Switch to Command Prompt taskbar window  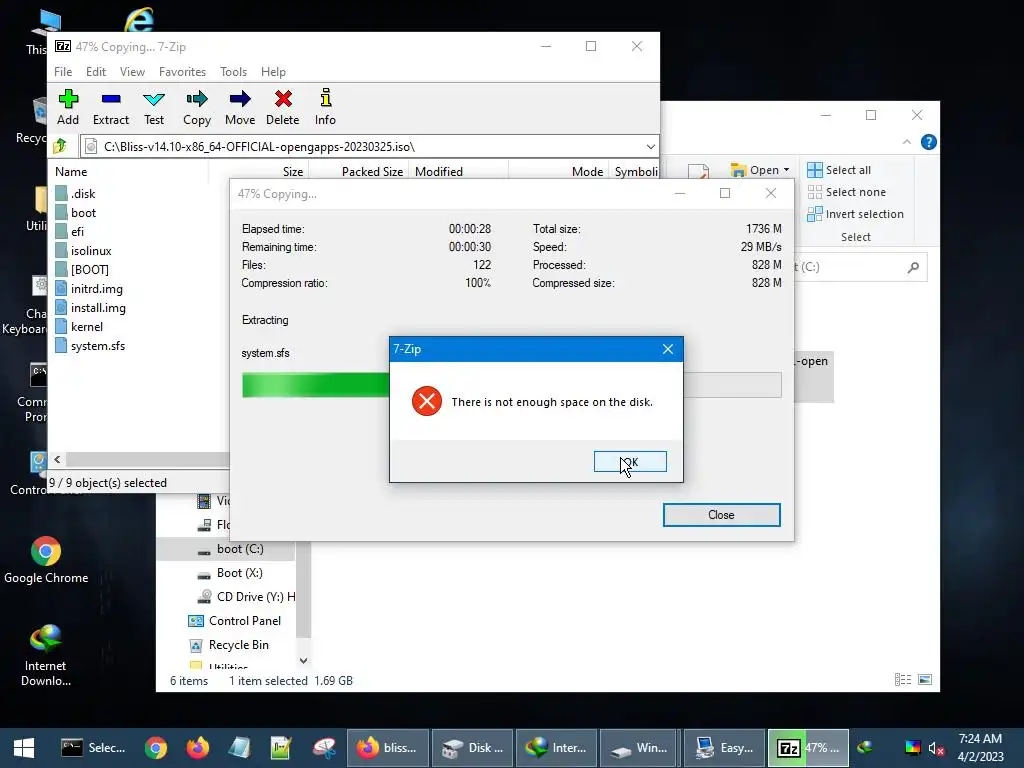pos(92,748)
